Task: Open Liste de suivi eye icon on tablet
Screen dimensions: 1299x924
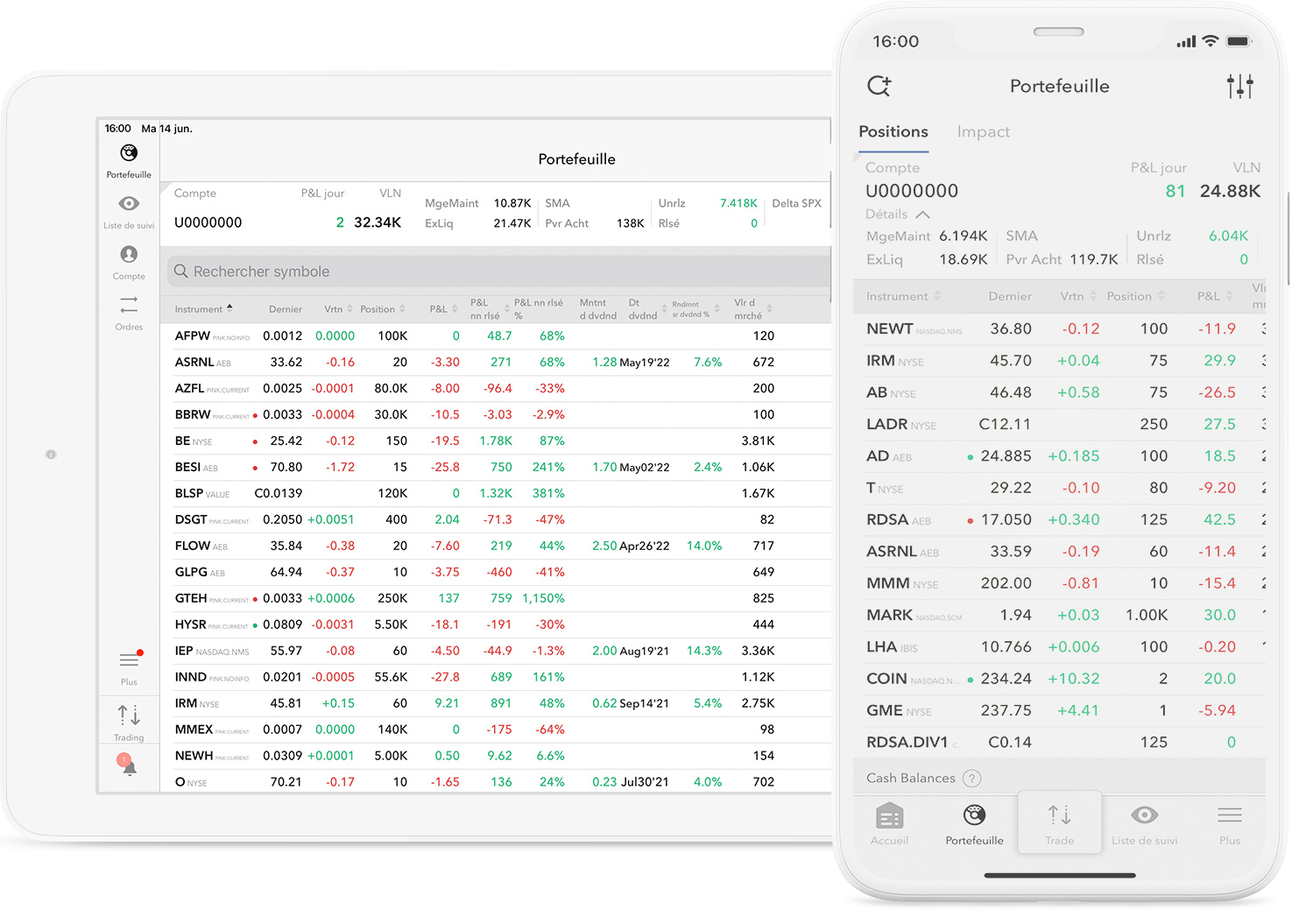Action: pos(129,203)
